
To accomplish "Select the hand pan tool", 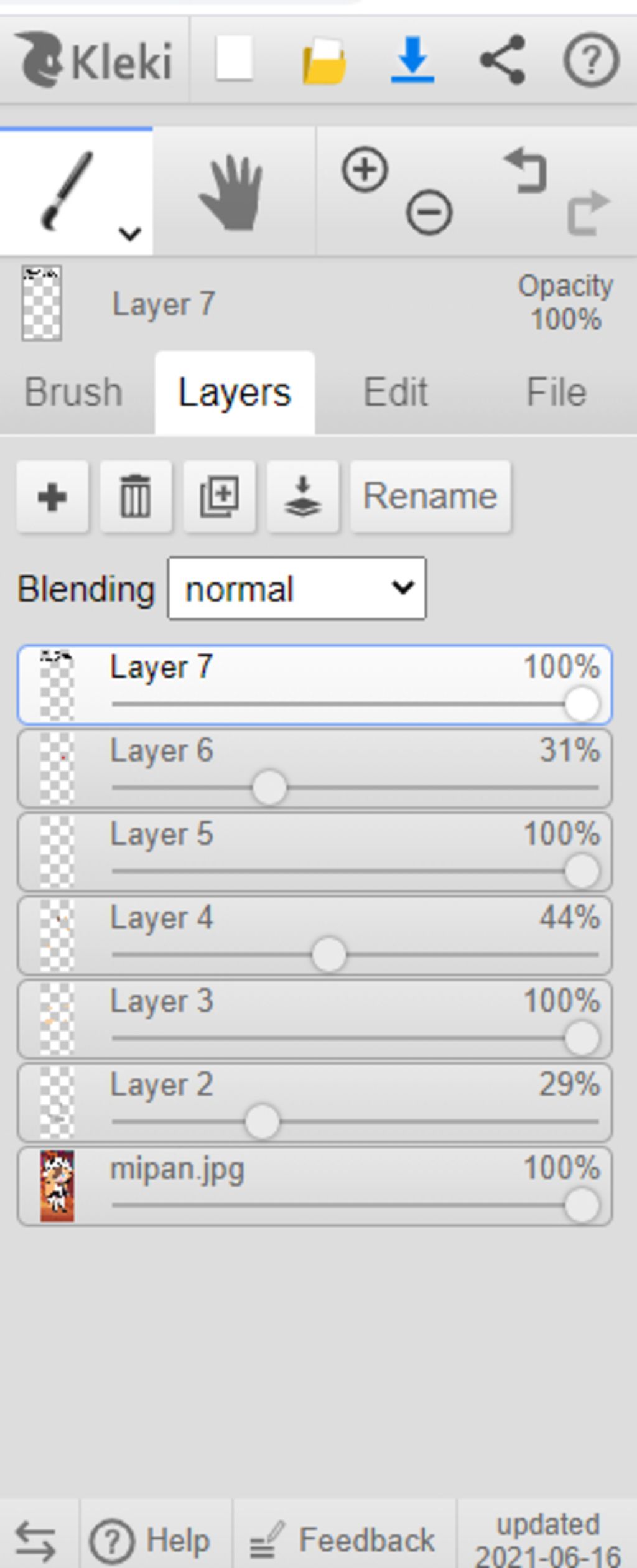I will point(233,192).
